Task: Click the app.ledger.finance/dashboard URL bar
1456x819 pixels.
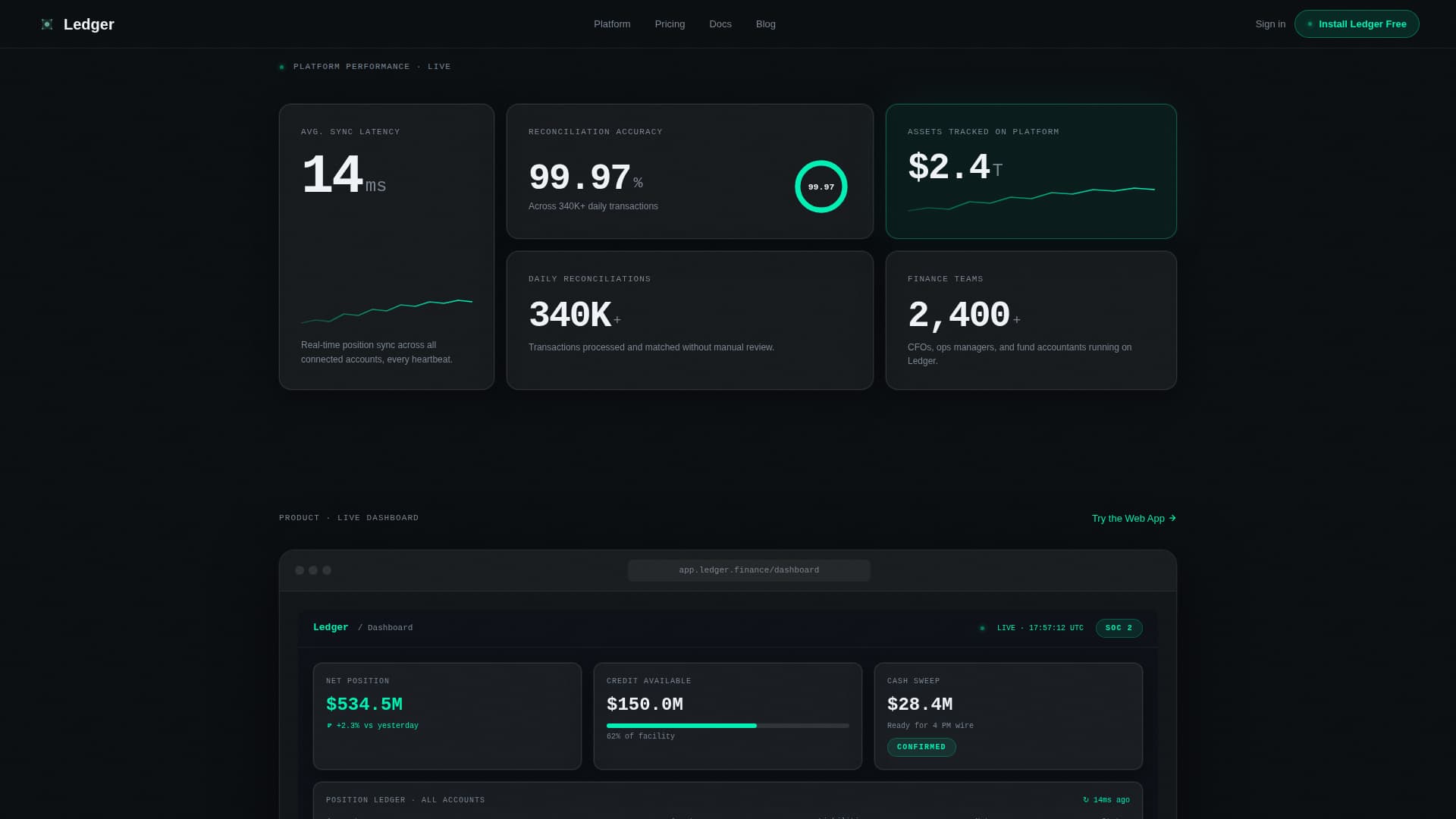Action: 749,570
